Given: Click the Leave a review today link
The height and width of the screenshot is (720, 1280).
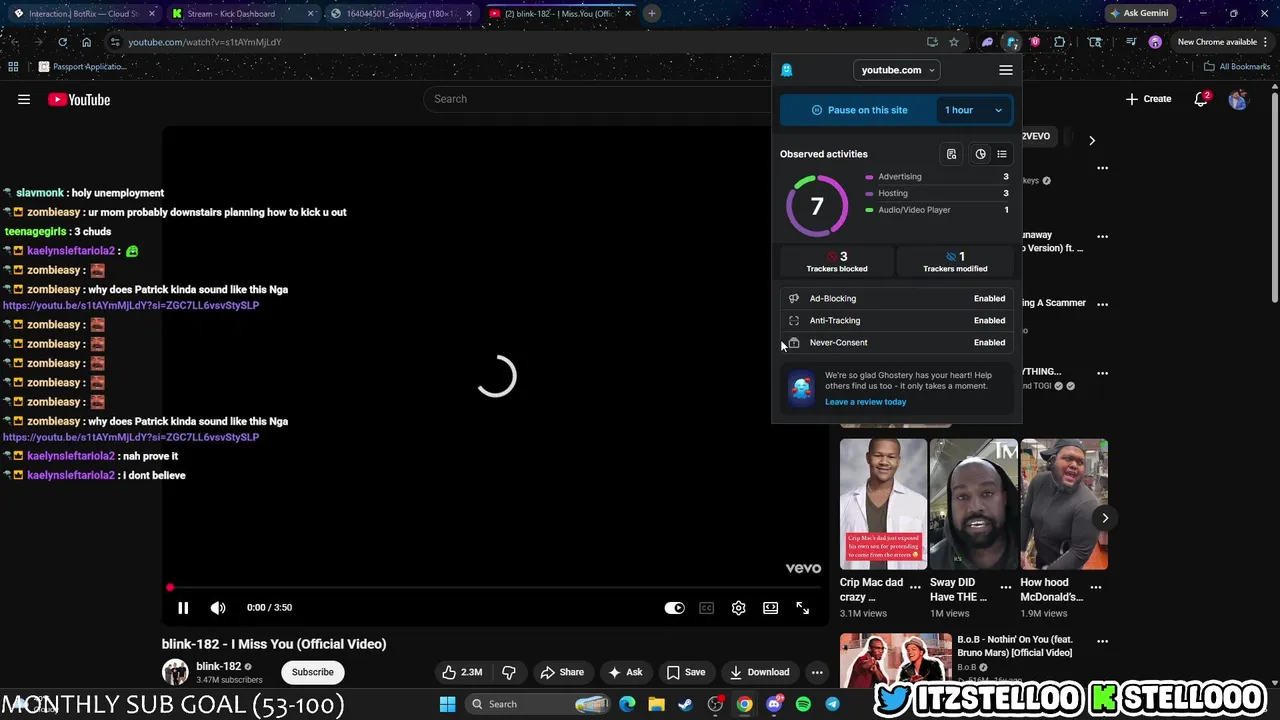Looking at the screenshot, I should [865, 402].
